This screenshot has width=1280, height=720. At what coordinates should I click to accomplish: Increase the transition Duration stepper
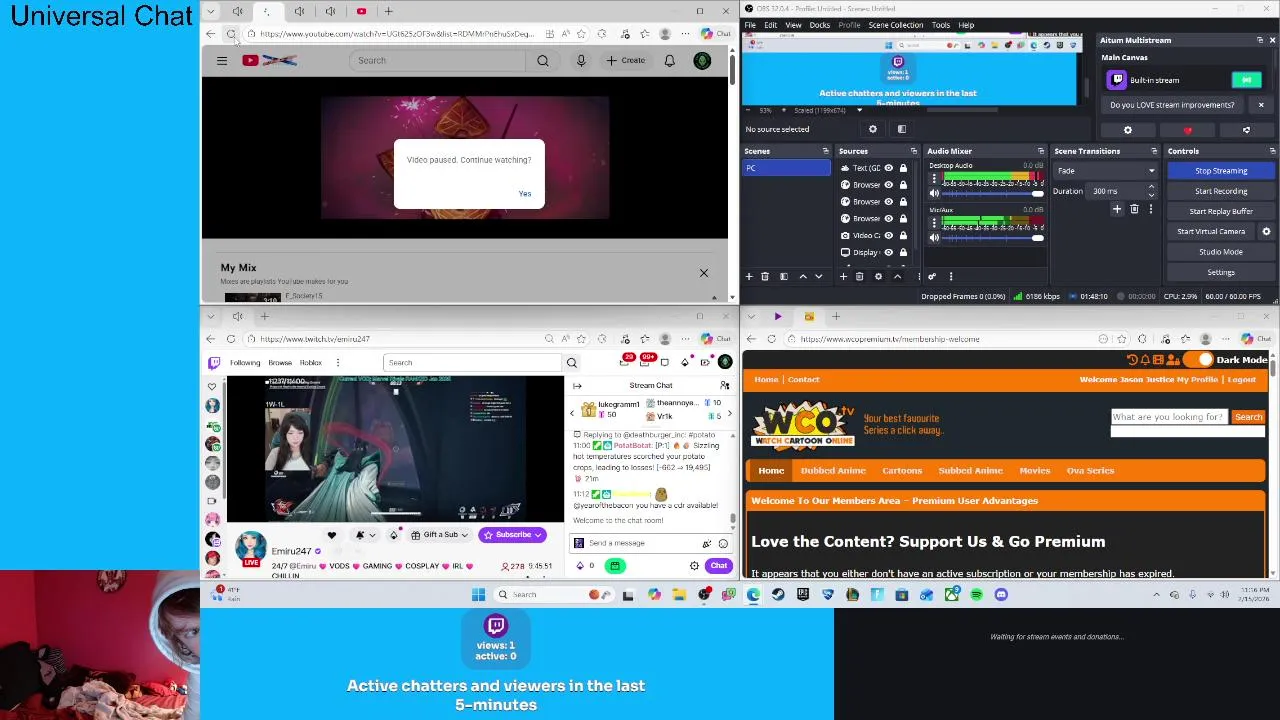pos(1151,188)
